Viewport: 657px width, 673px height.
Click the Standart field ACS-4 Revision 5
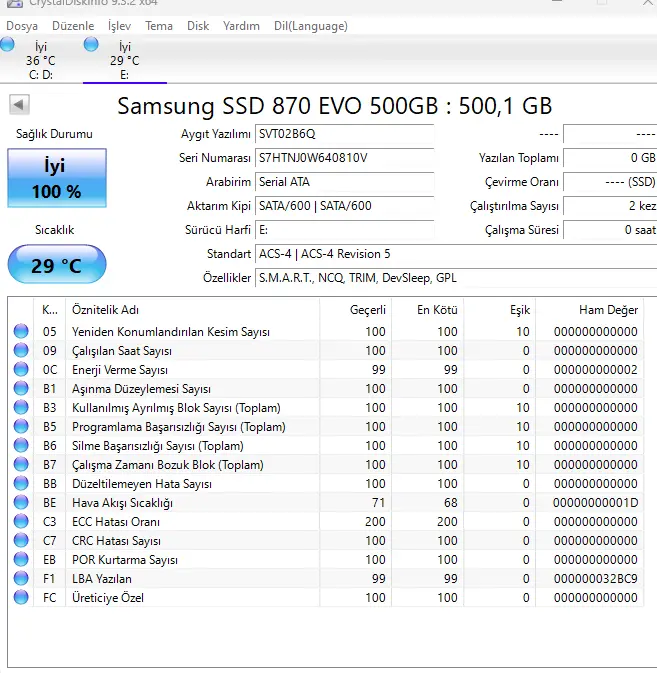[x=456, y=254]
